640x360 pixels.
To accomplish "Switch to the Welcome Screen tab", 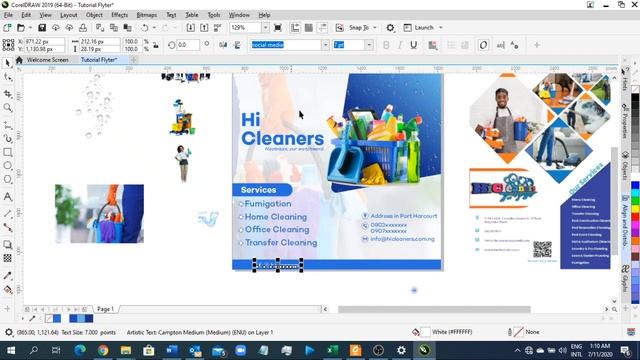I will (x=47, y=60).
